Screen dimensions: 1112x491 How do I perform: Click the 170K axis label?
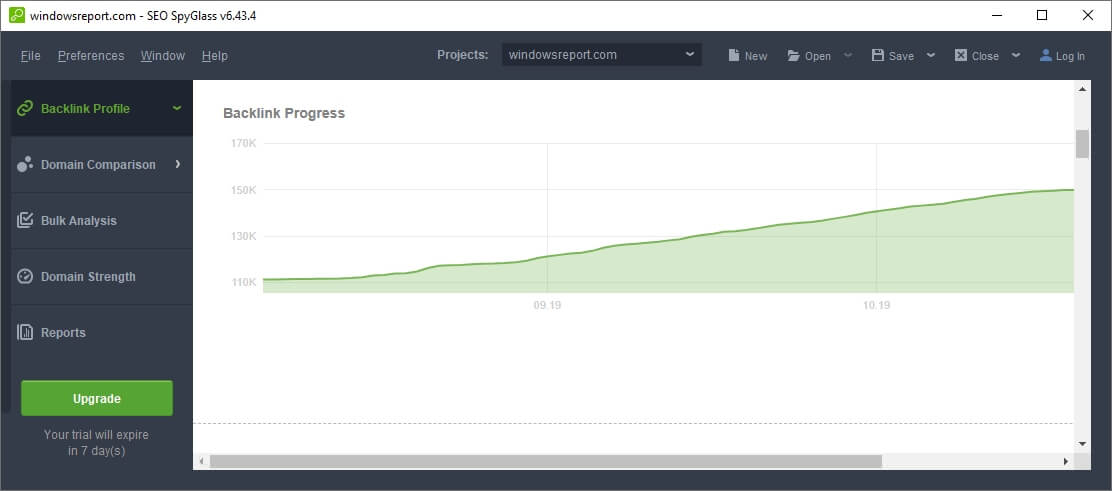click(x=243, y=143)
